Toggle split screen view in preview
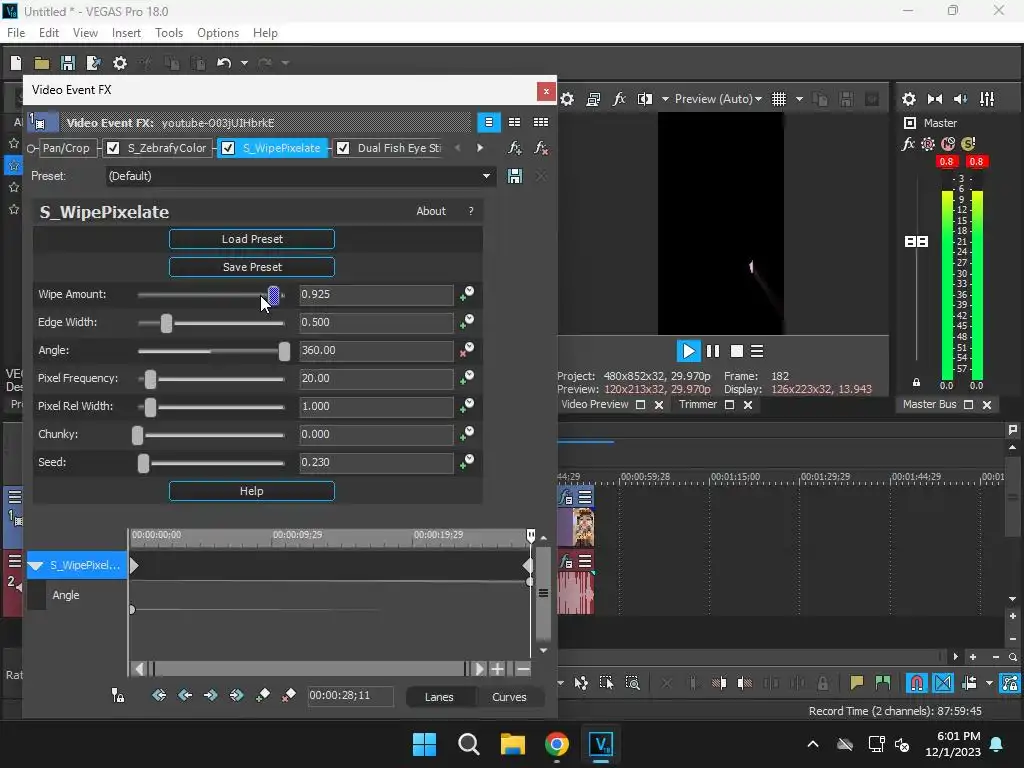This screenshot has width=1024, height=768. 645,99
